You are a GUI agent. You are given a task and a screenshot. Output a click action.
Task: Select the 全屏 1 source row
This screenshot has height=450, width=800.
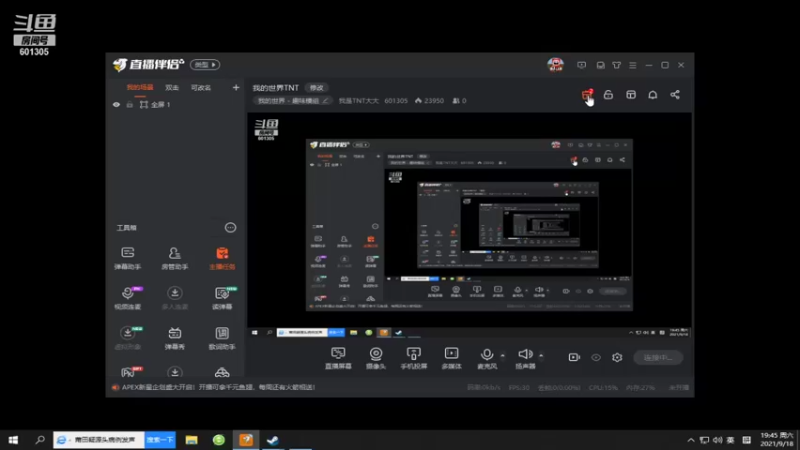coord(175,105)
